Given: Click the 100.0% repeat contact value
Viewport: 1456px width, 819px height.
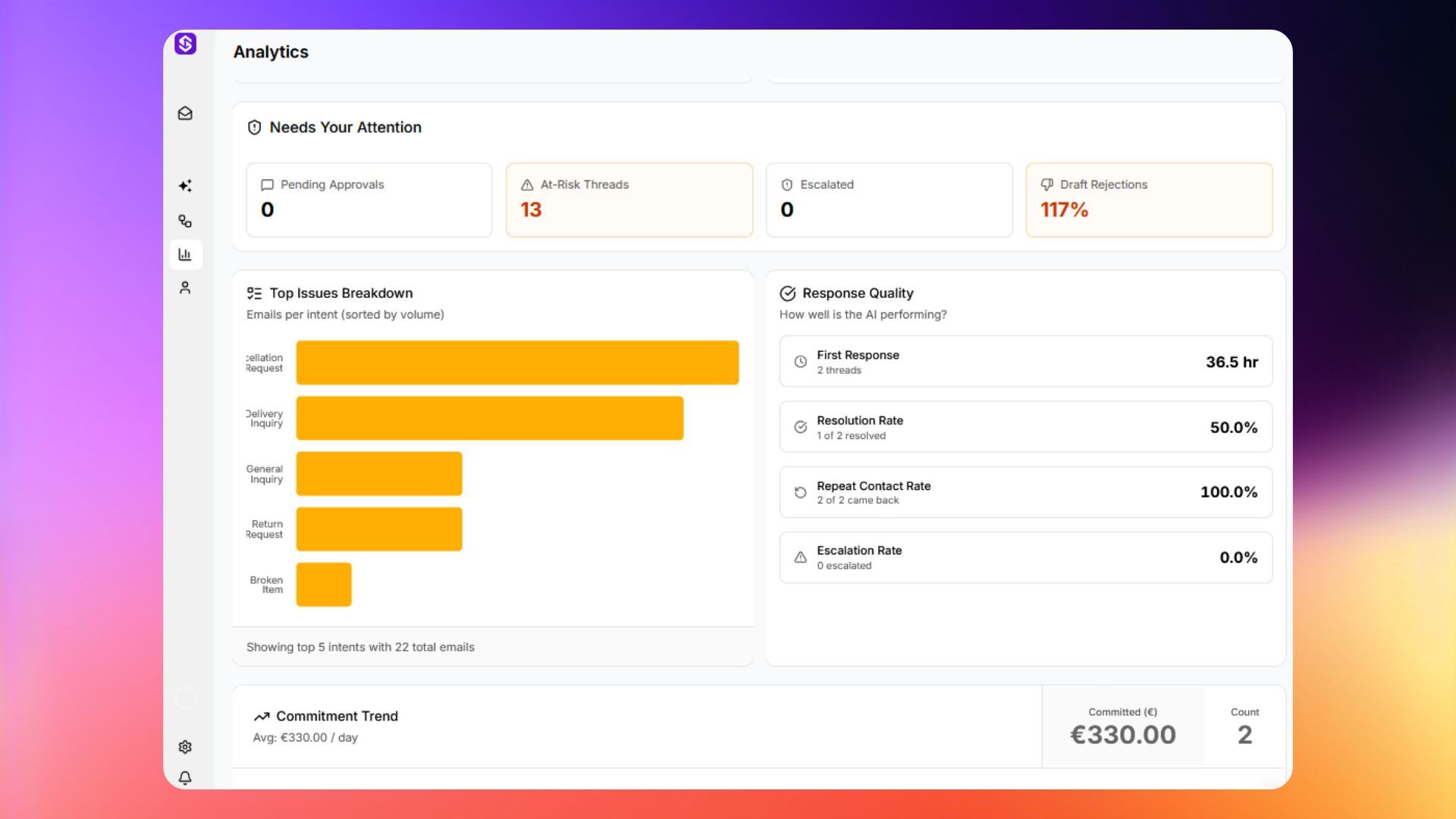Looking at the screenshot, I should [x=1228, y=492].
